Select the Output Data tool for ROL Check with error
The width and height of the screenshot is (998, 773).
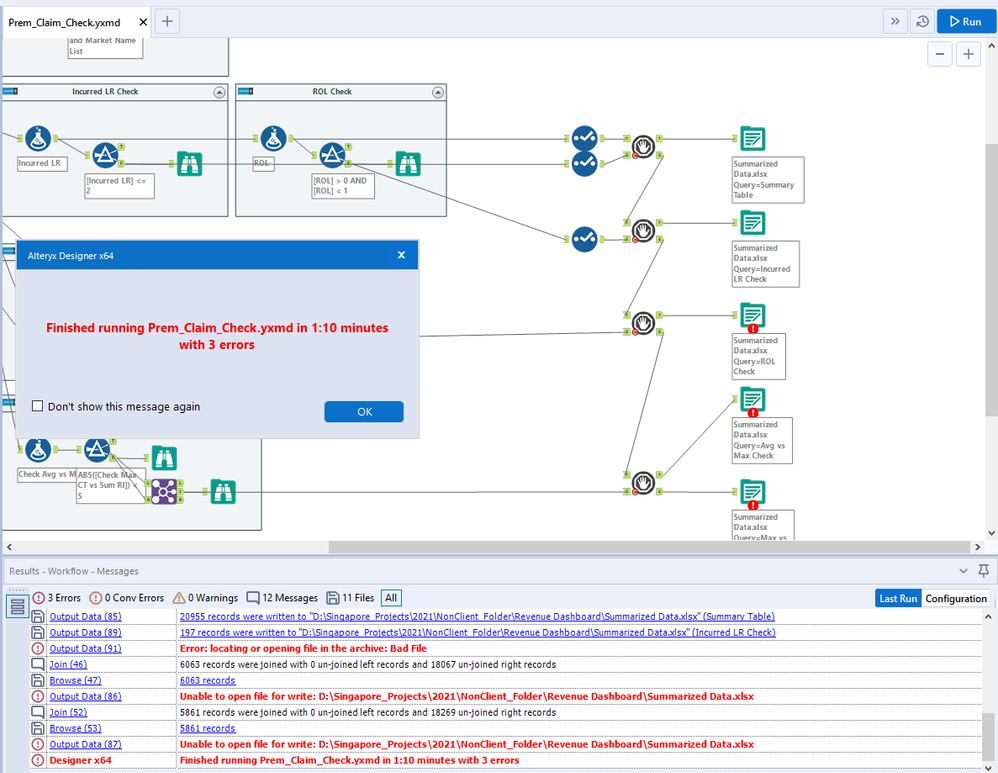point(753,316)
